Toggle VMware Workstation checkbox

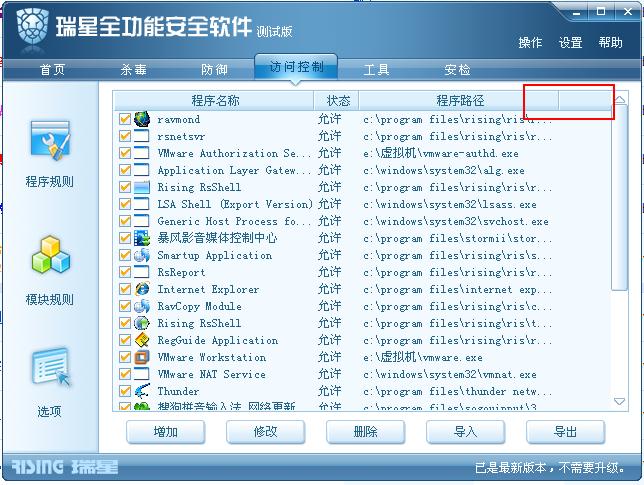click(125, 357)
